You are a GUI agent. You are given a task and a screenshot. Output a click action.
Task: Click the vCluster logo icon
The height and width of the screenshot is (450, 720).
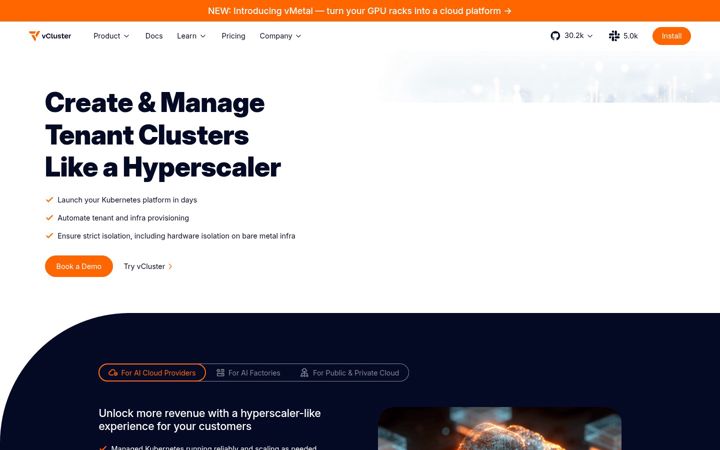[x=34, y=35]
